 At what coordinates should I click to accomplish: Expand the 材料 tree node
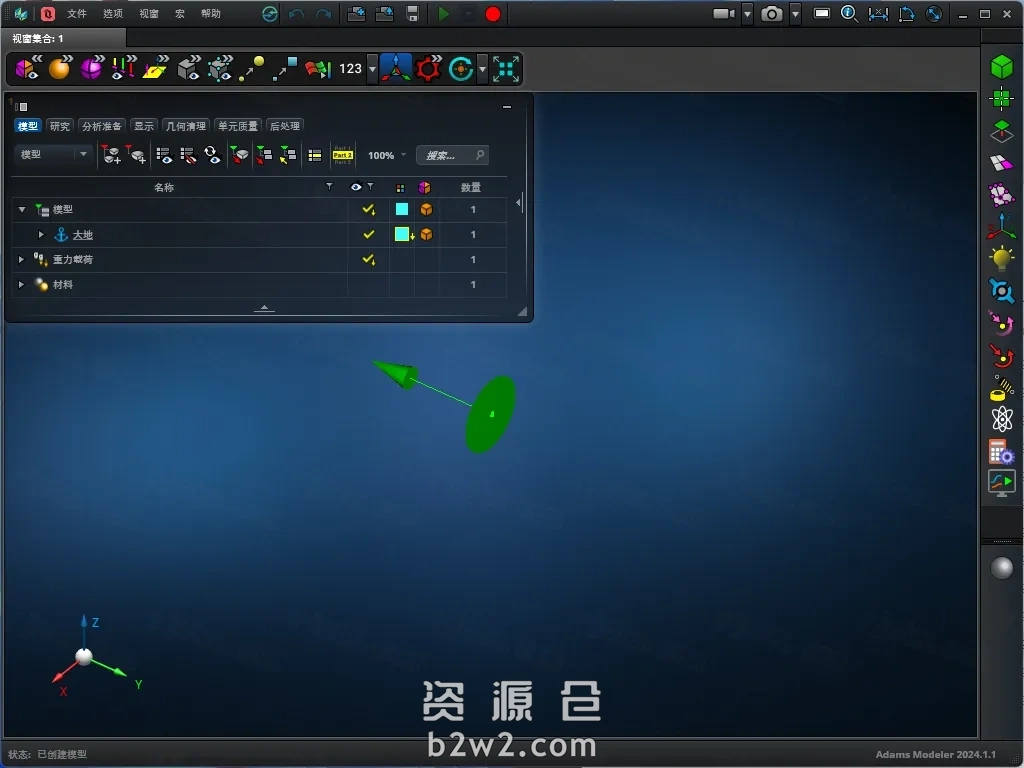click(21, 285)
